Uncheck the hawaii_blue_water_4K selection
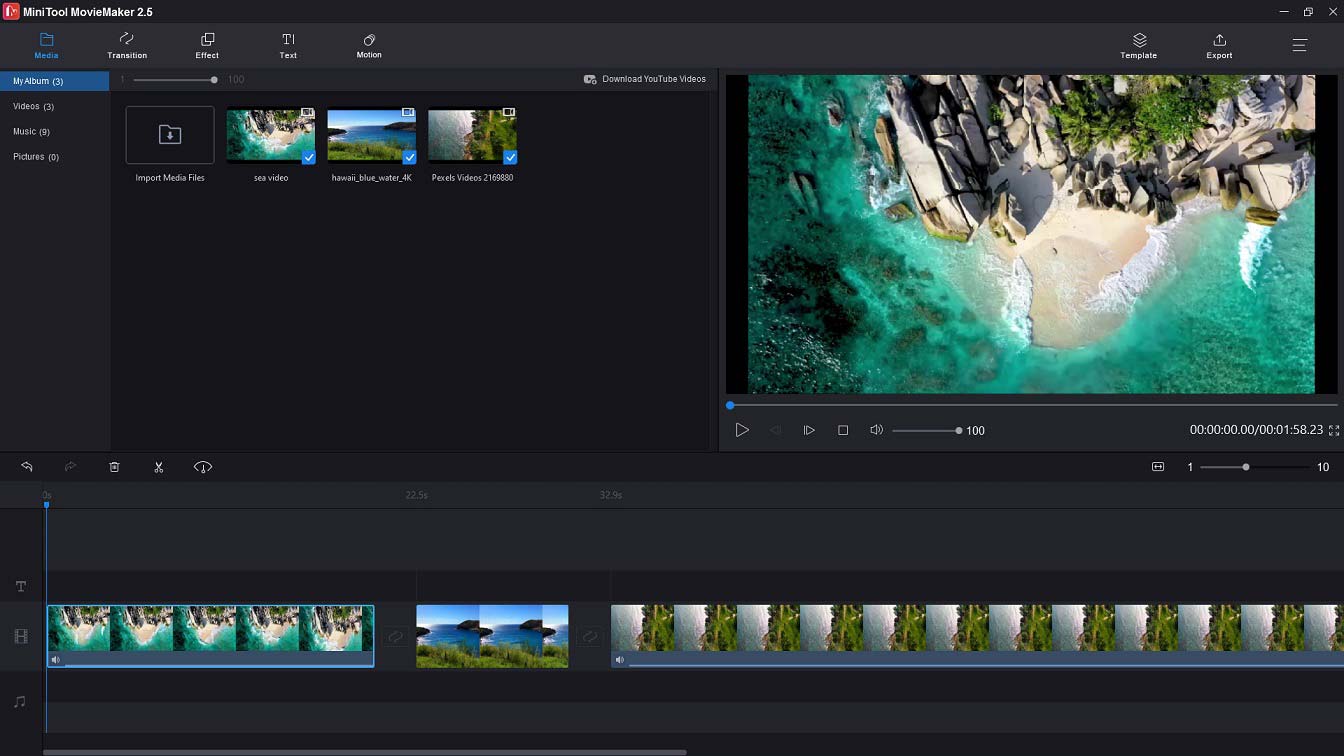The height and width of the screenshot is (756, 1344). pyautogui.click(x=409, y=157)
